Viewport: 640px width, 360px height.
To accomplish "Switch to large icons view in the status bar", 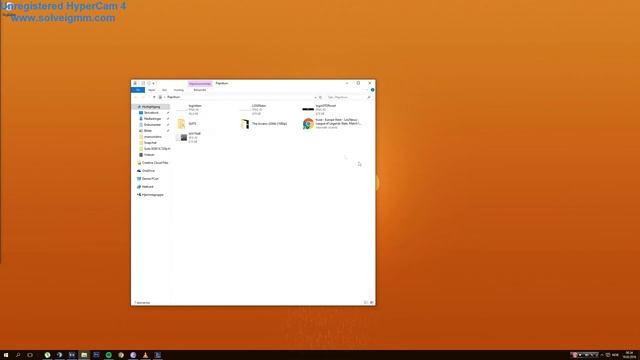I will pos(371,302).
